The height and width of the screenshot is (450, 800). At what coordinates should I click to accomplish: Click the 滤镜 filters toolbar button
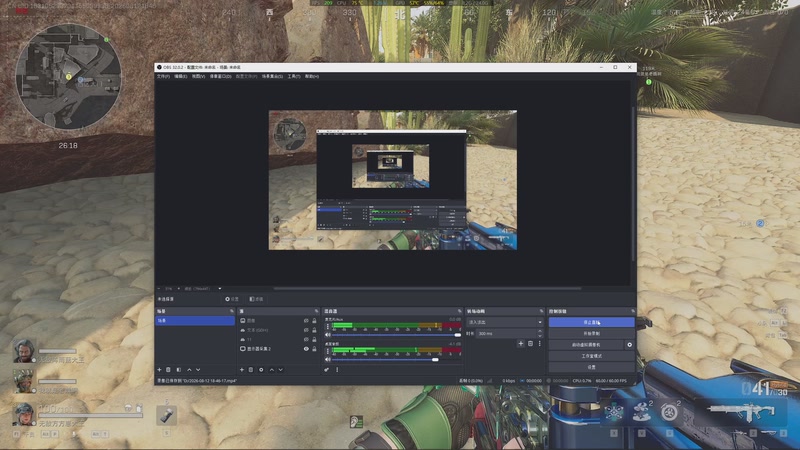coord(257,299)
